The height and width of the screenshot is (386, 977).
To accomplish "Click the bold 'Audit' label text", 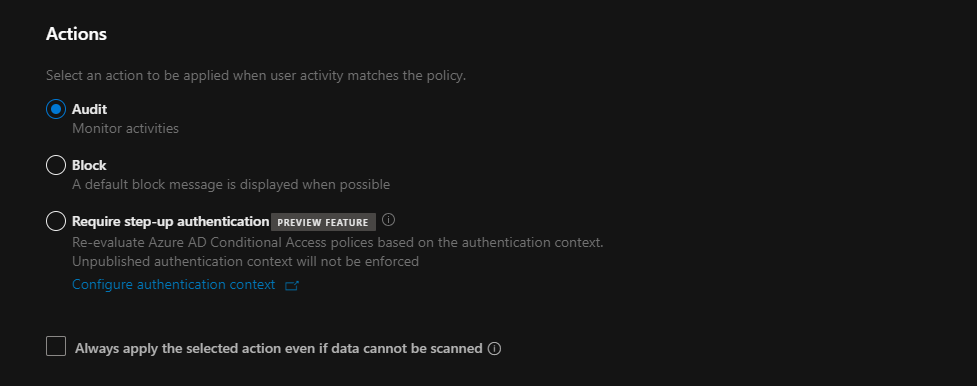I will (90, 109).
